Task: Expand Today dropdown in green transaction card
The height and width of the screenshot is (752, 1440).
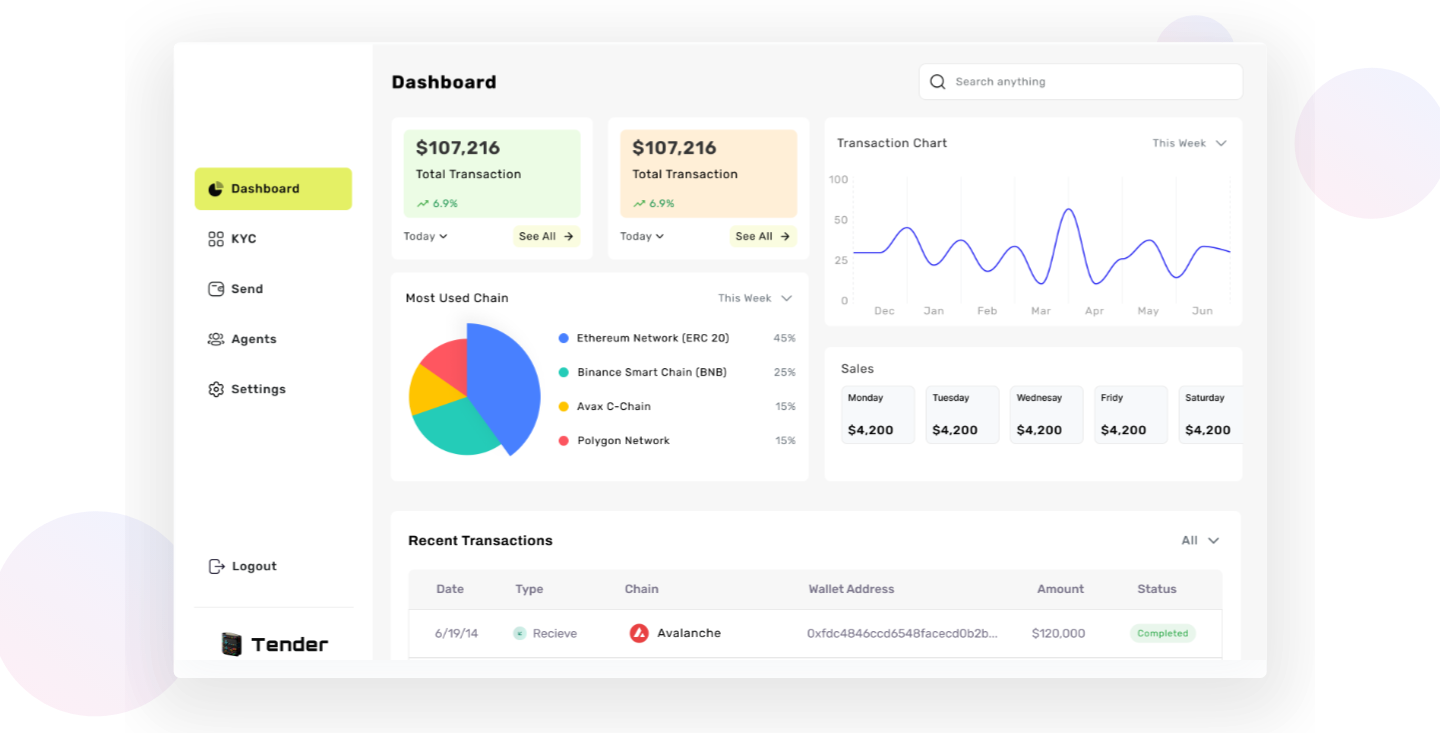Action: (425, 236)
